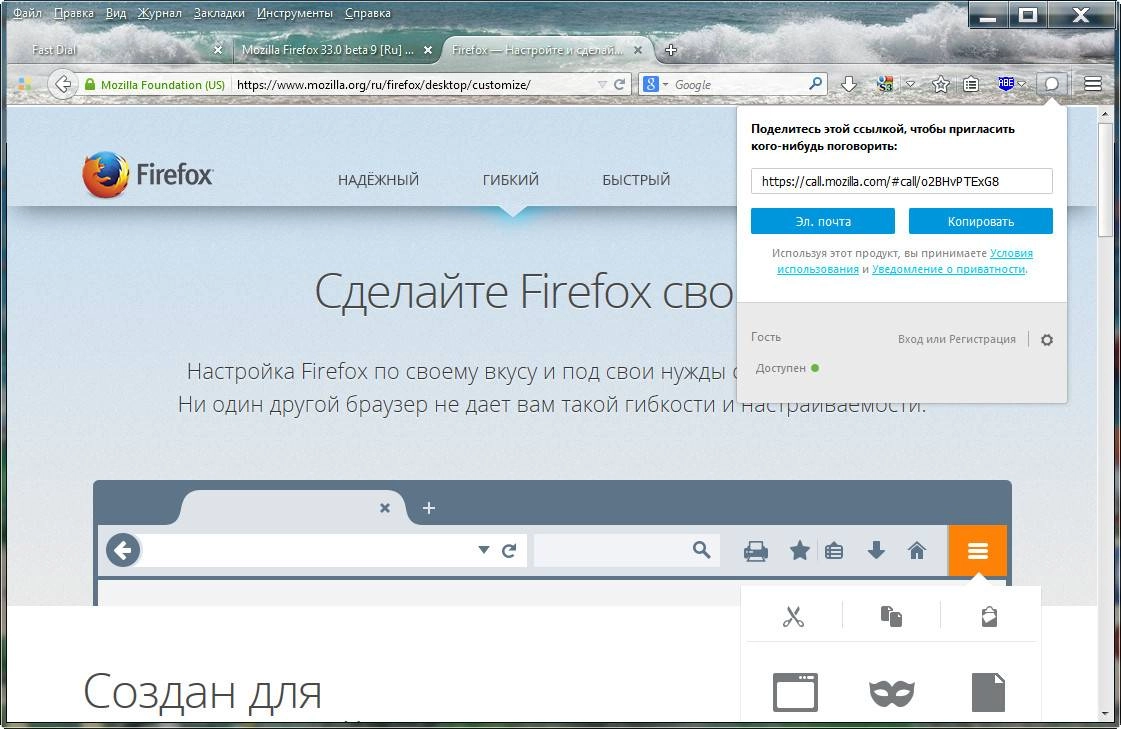Click the illustrated home icon

click(917, 550)
